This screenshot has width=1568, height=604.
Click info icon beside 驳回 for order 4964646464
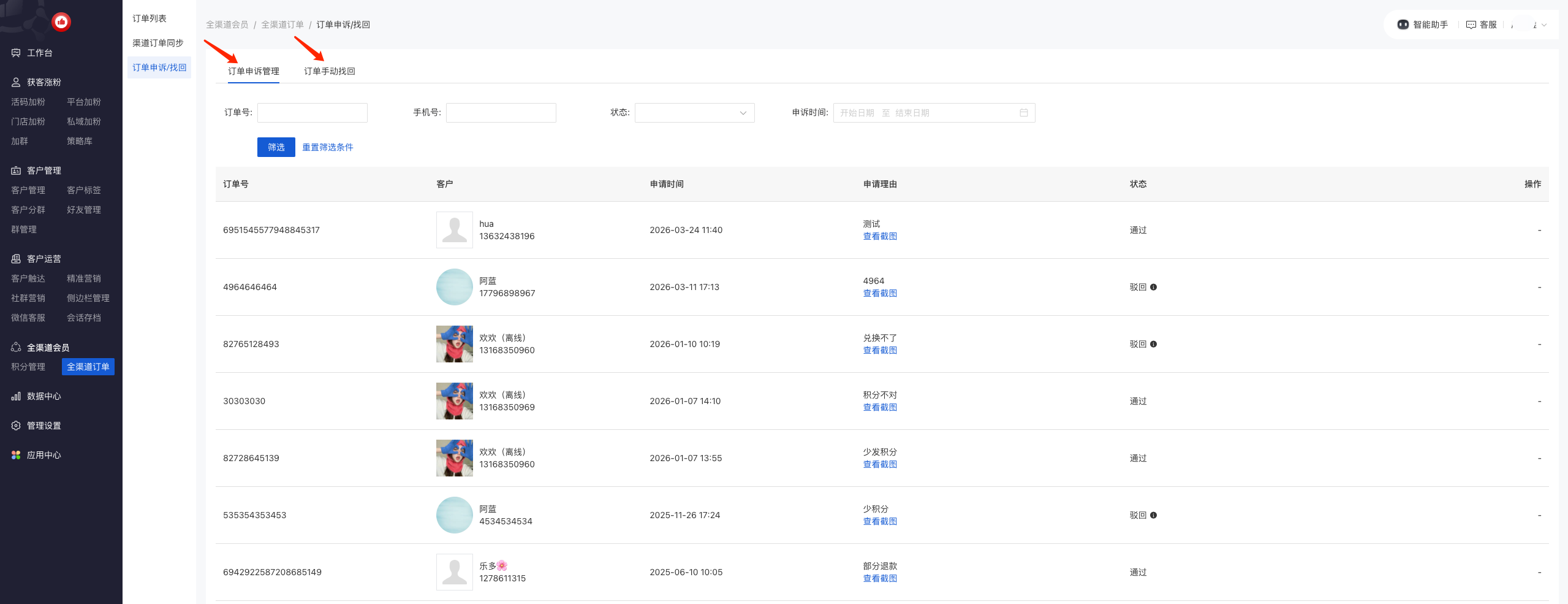(1153, 287)
